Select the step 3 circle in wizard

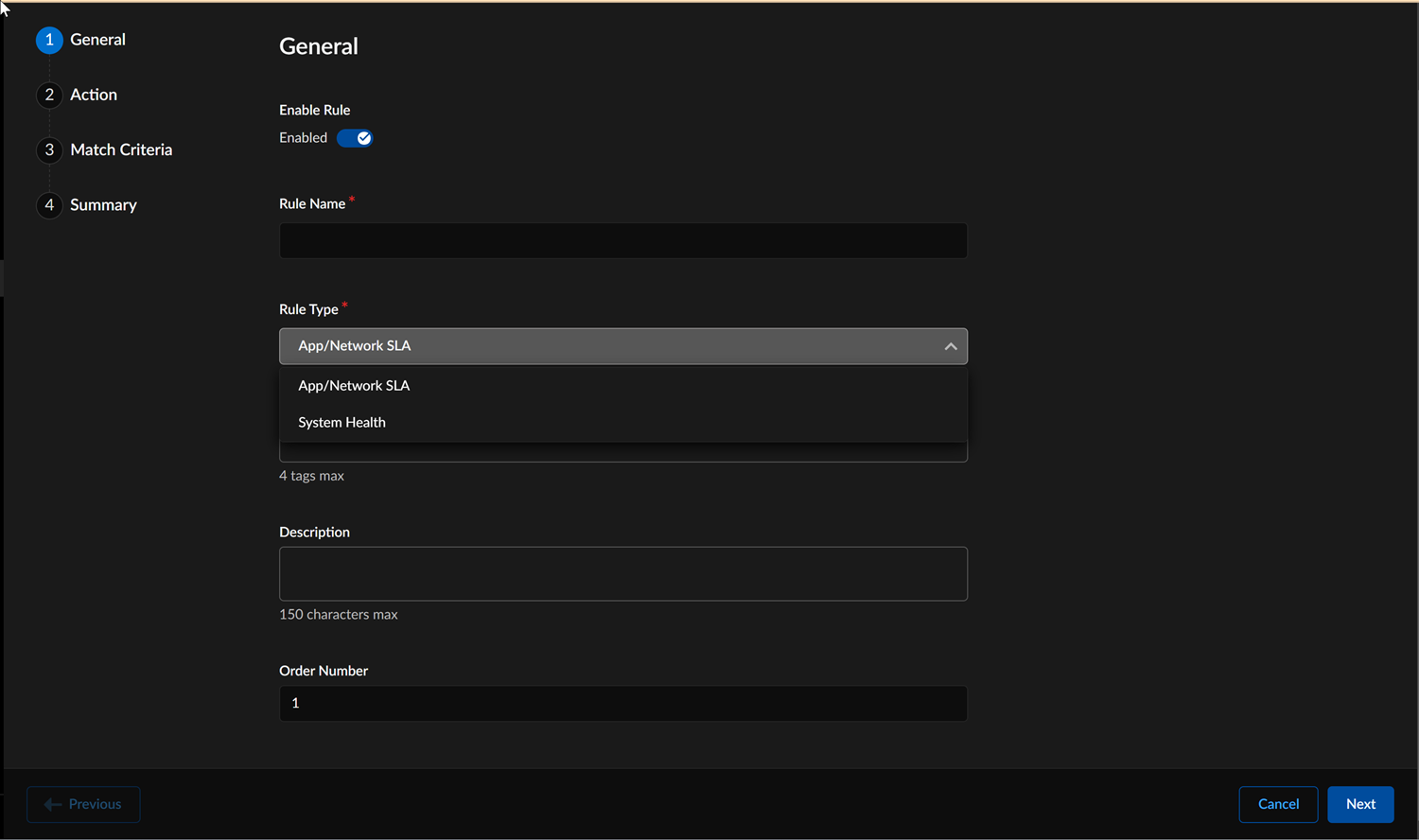tap(49, 149)
